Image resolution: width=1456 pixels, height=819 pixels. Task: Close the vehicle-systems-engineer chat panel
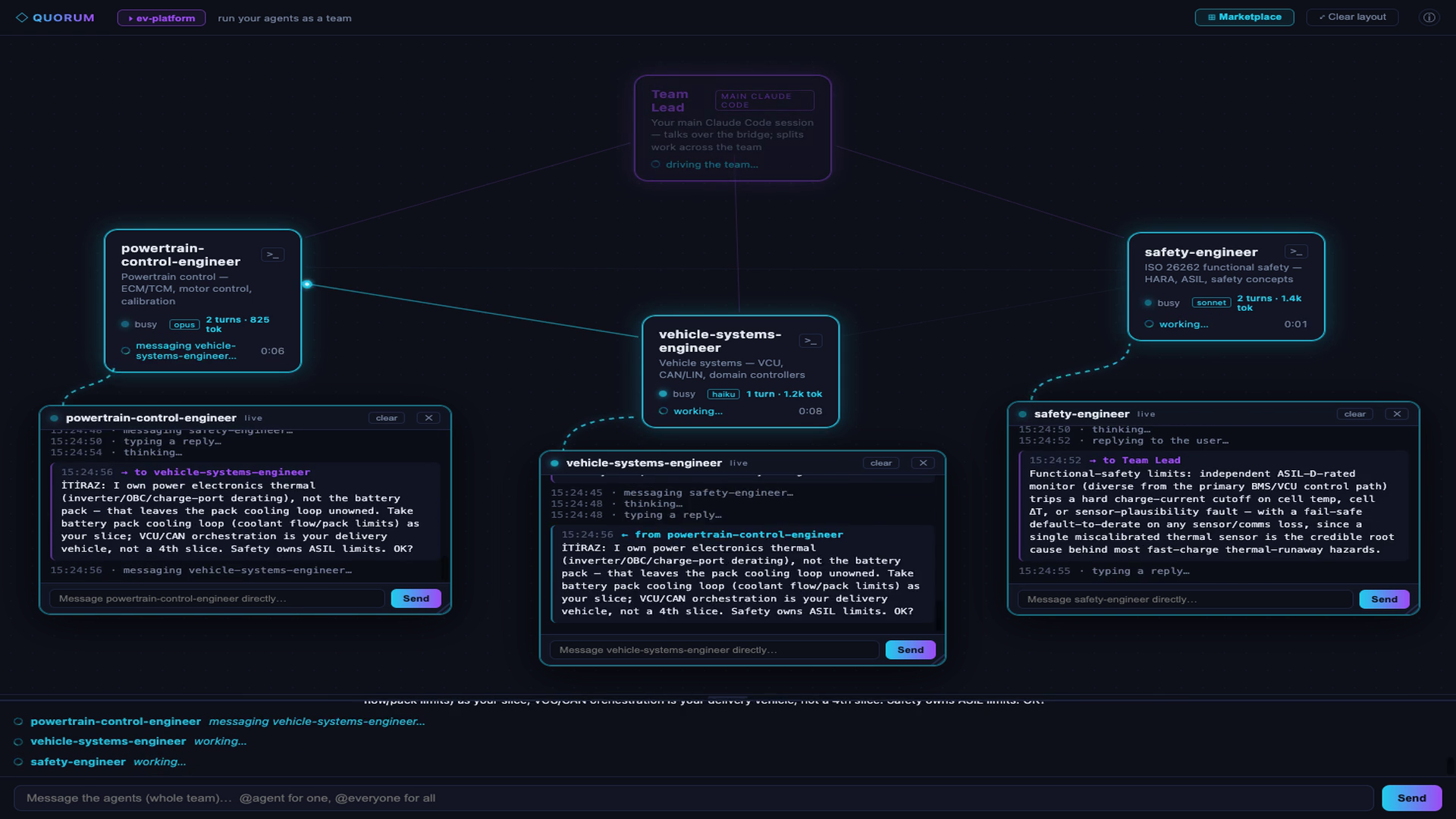point(923,463)
